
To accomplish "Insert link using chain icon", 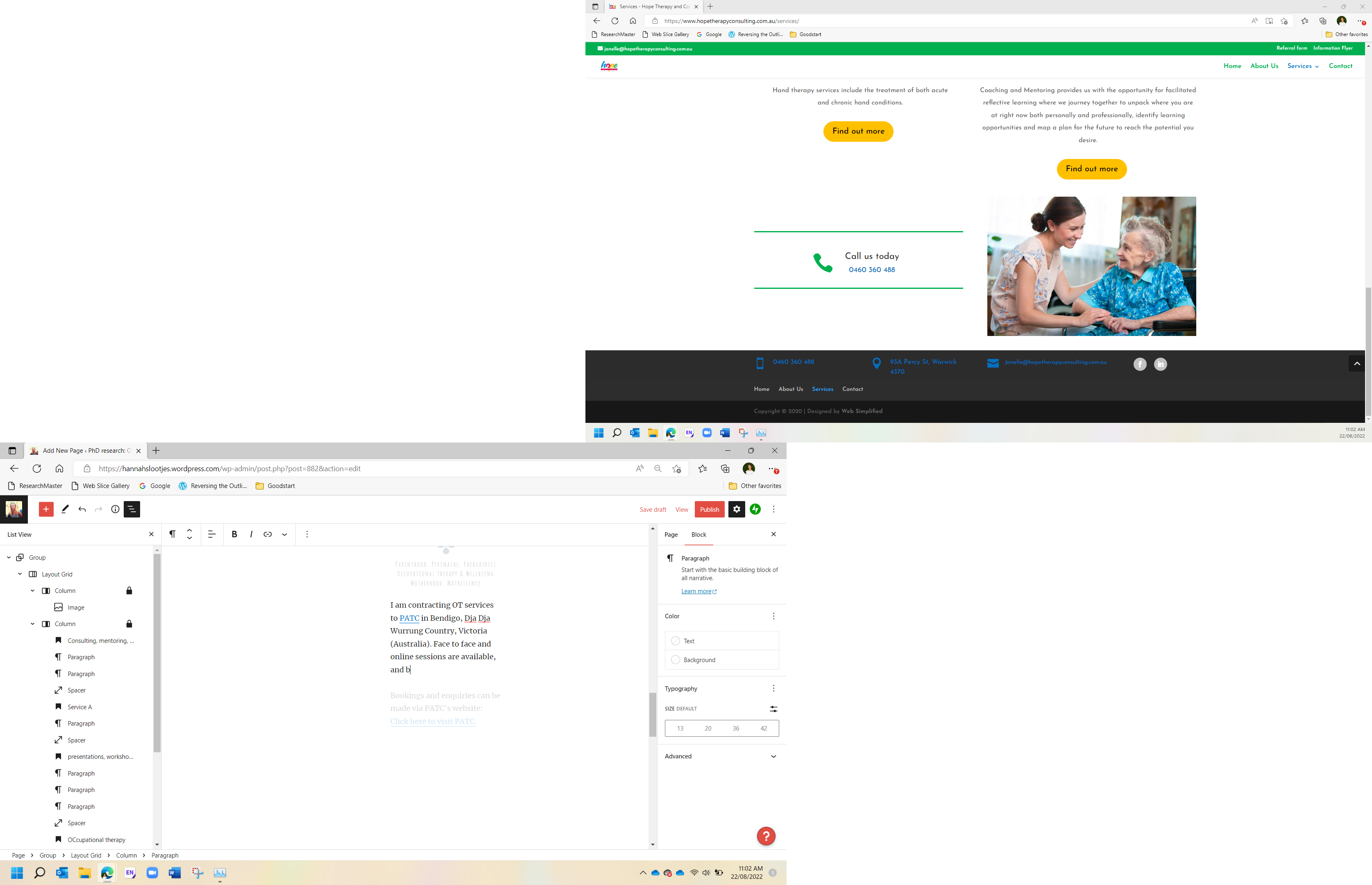I will 268,534.
